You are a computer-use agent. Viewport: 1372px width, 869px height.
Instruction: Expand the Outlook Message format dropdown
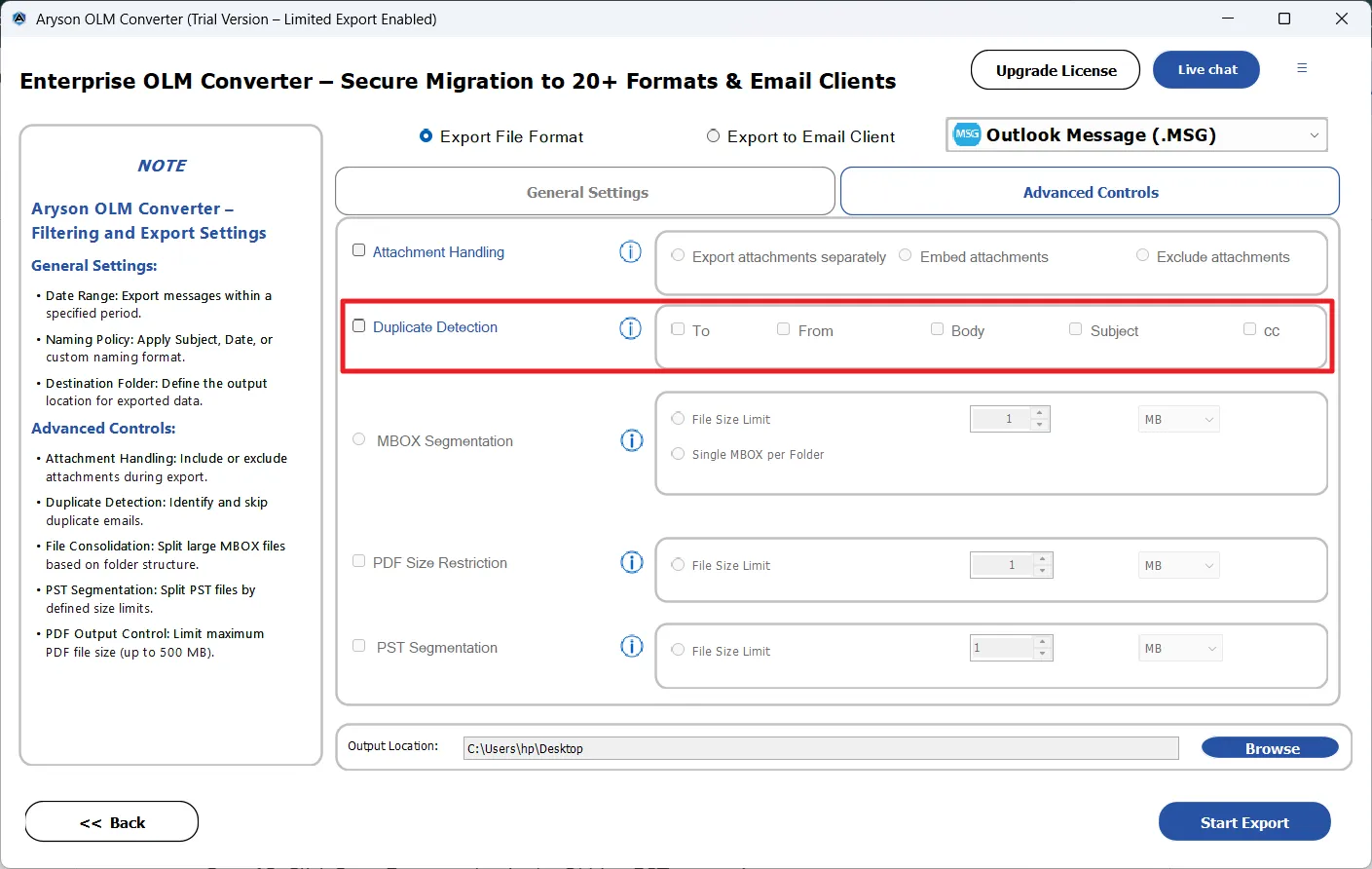coord(1314,135)
